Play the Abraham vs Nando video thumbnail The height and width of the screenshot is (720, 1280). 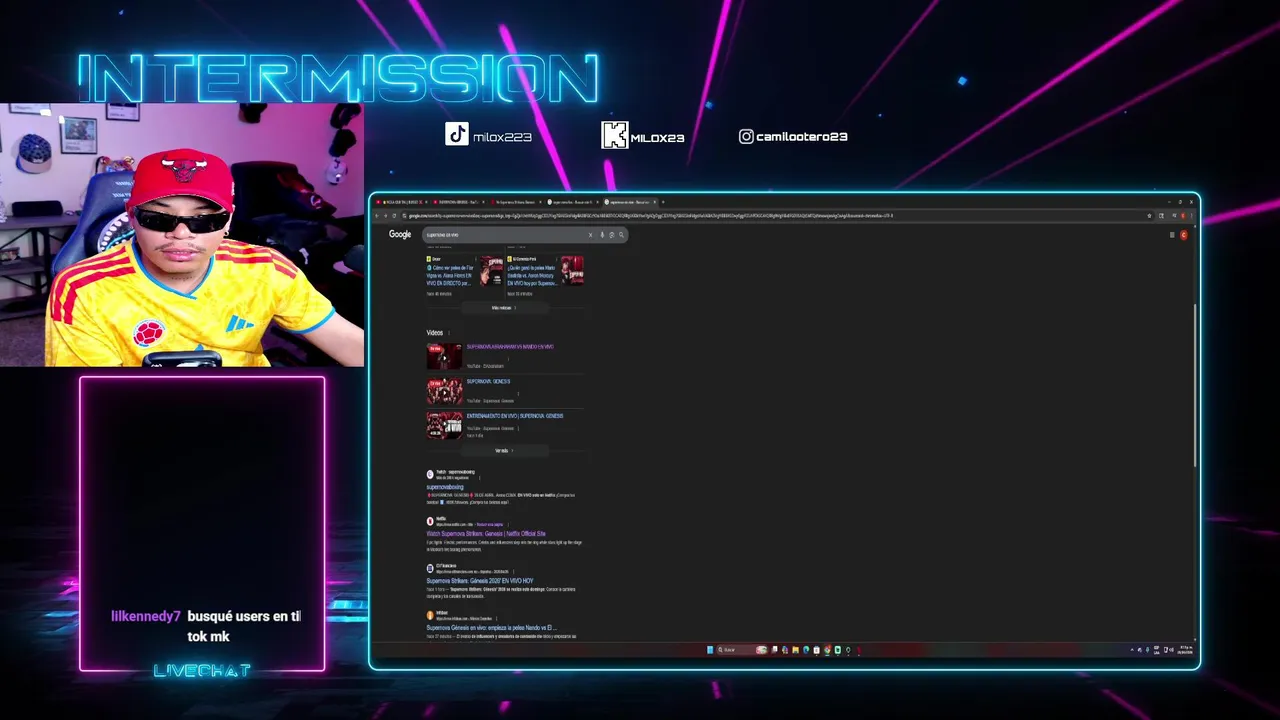tap(444, 356)
